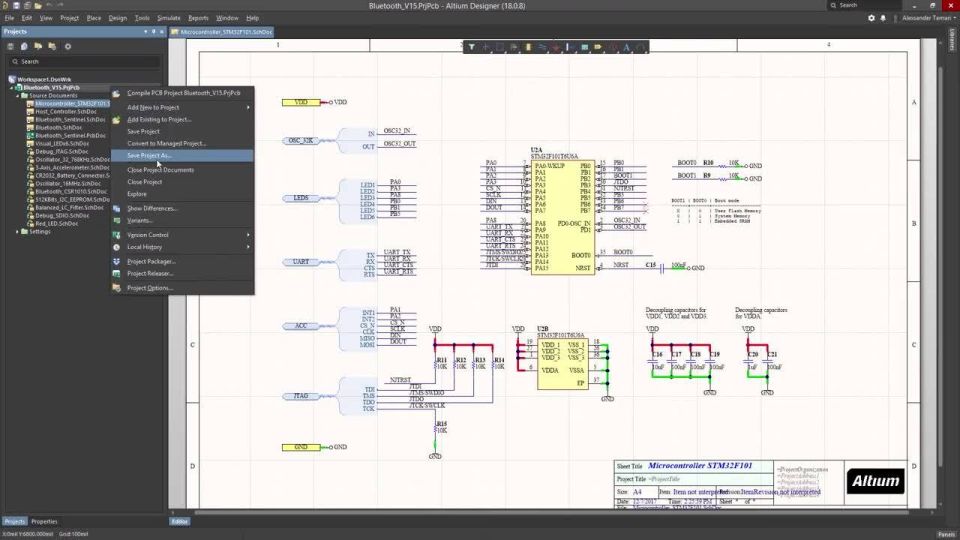Expand Local History submenu
Viewport: 960px width, 540px height.
182,247
